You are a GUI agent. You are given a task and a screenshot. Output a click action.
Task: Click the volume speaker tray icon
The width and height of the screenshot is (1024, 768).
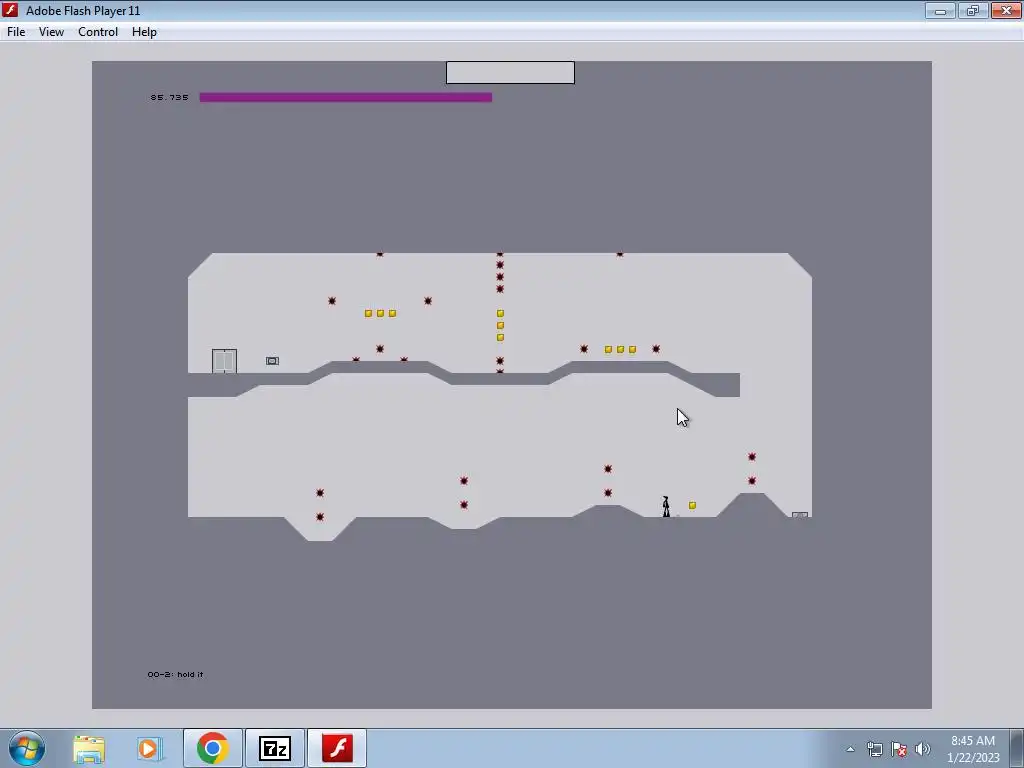coord(923,749)
